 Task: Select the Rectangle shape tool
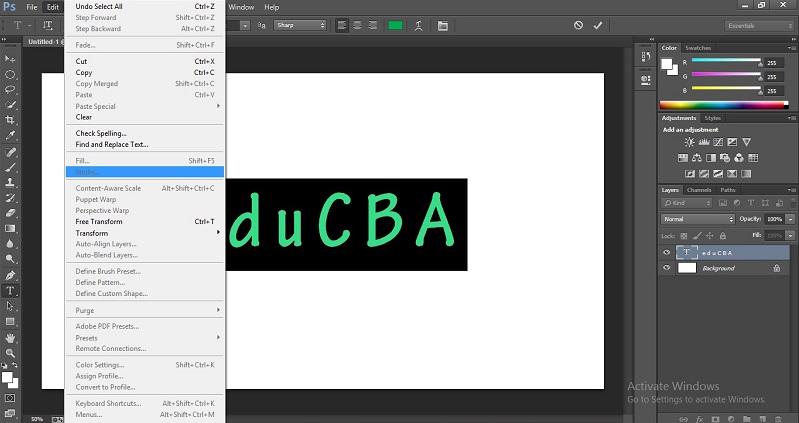tap(10, 322)
